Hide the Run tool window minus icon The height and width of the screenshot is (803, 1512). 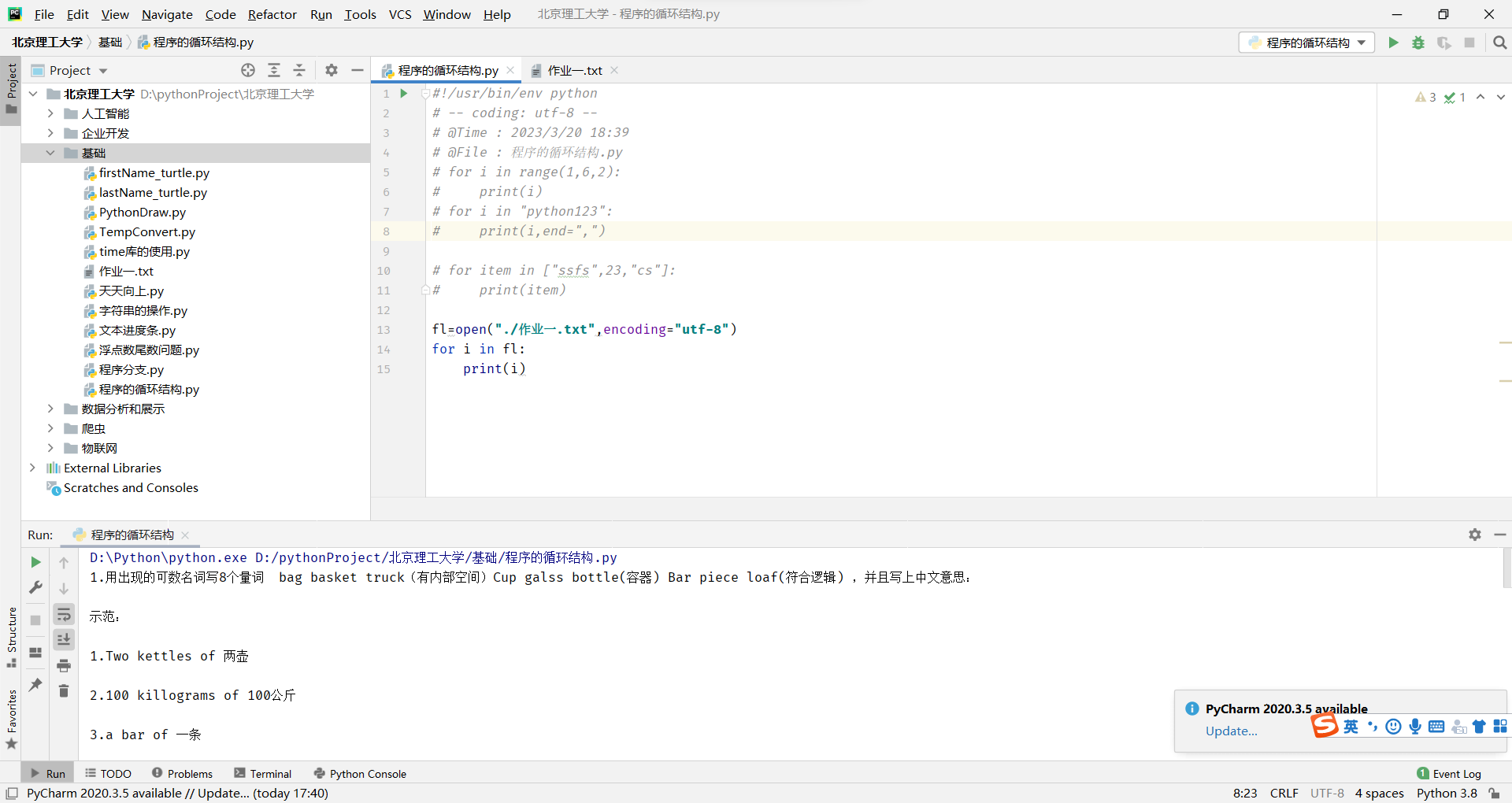point(1500,535)
